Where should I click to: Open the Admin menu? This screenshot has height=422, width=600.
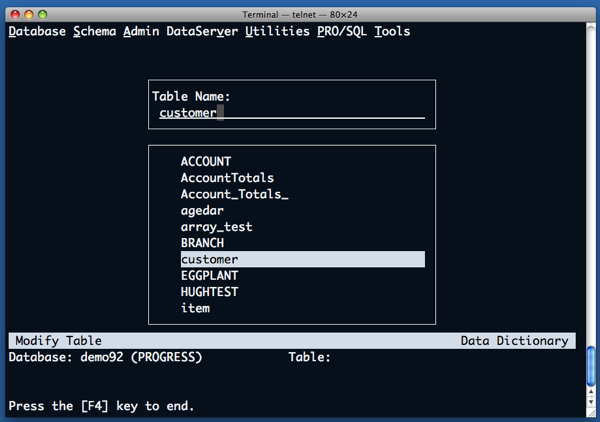click(141, 31)
